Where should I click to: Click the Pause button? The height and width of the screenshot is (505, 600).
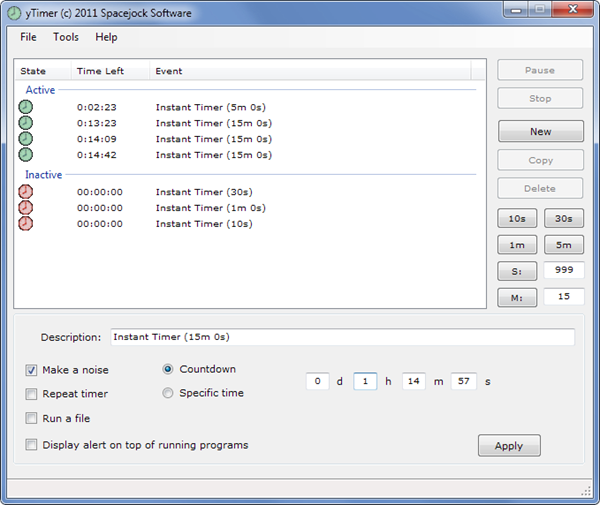[540, 70]
